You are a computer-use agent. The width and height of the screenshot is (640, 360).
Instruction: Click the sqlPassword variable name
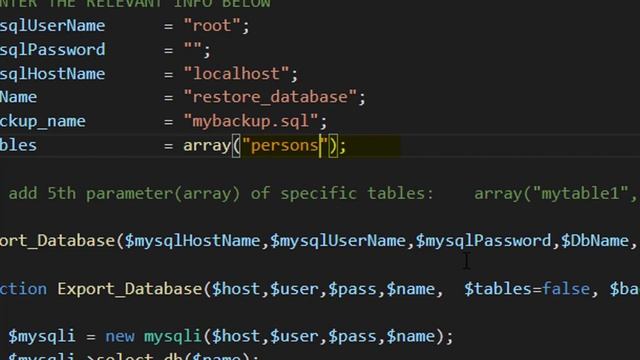[x=53, y=50]
